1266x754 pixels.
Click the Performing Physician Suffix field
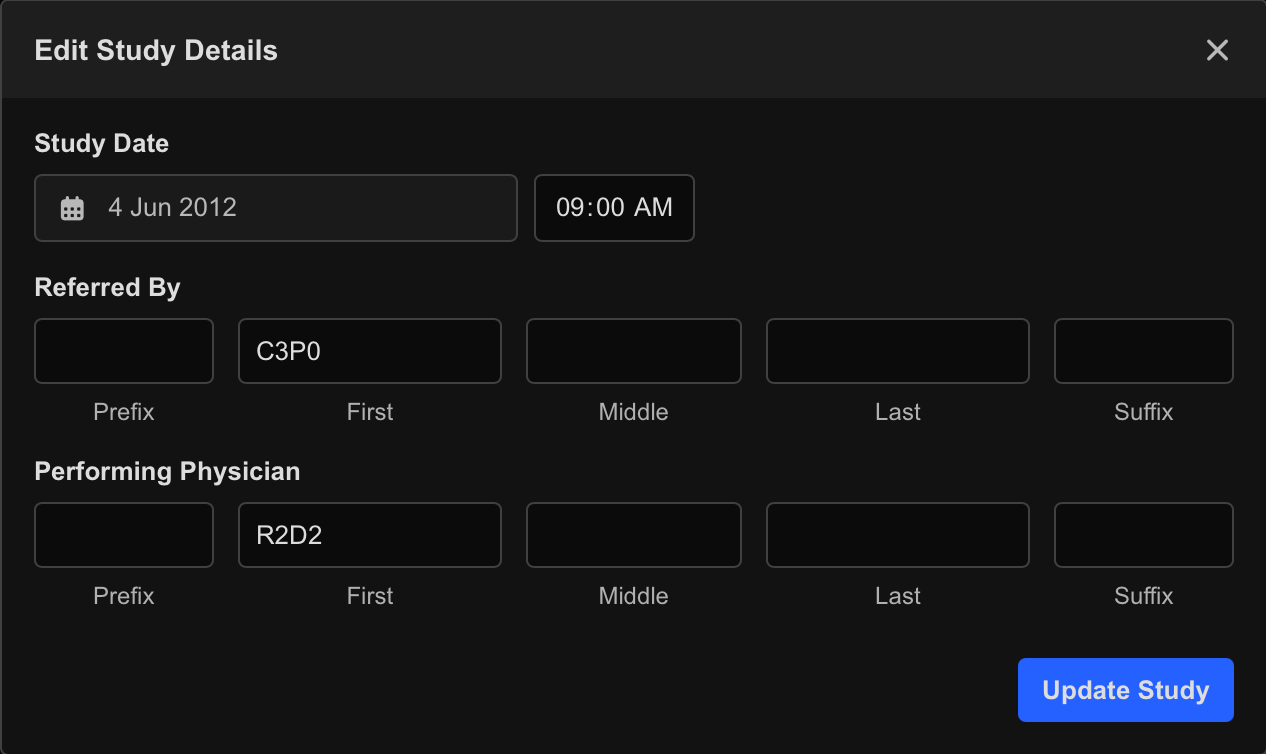tap(1144, 535)
